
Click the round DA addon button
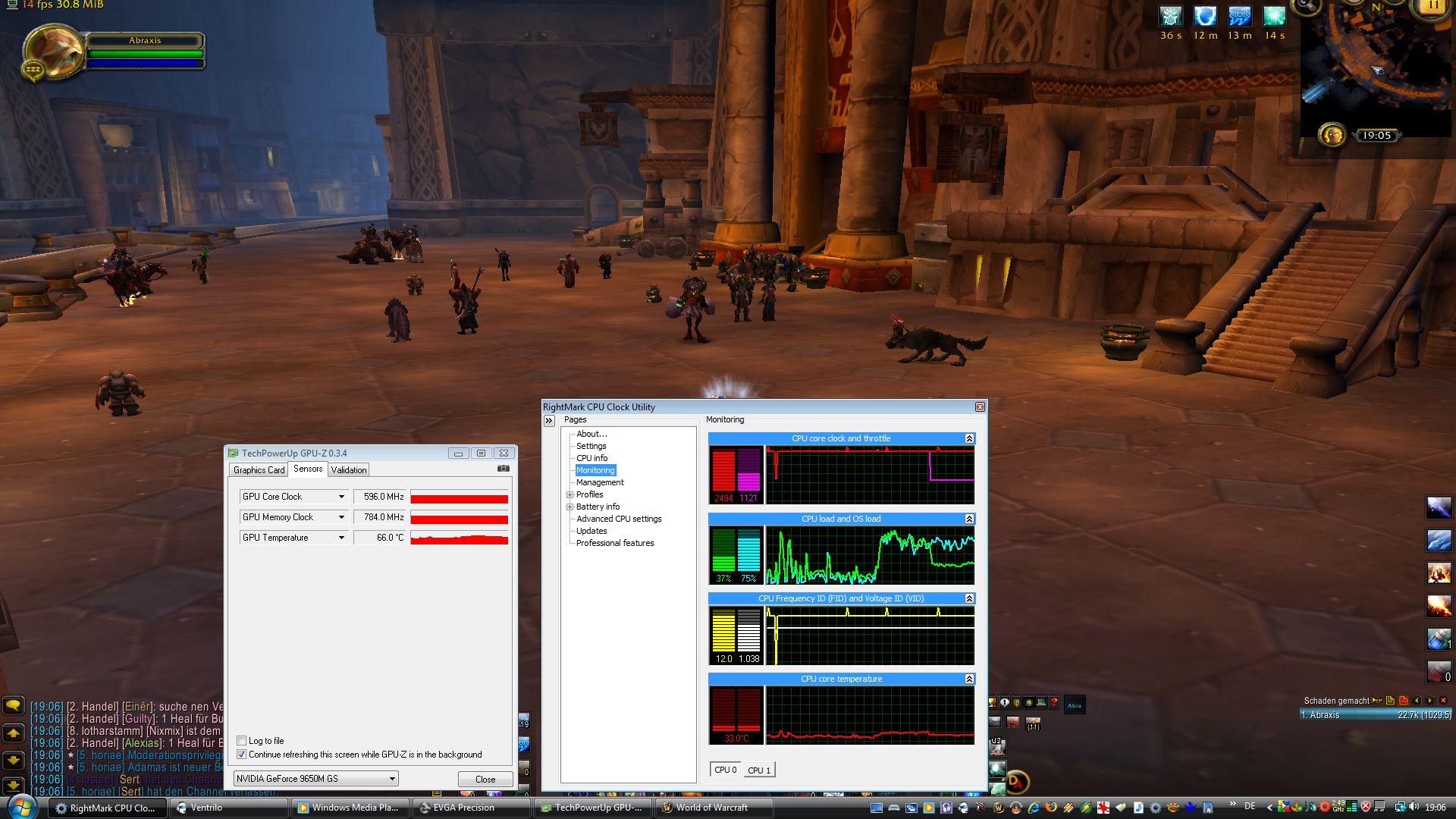(x=1017, y=782)
